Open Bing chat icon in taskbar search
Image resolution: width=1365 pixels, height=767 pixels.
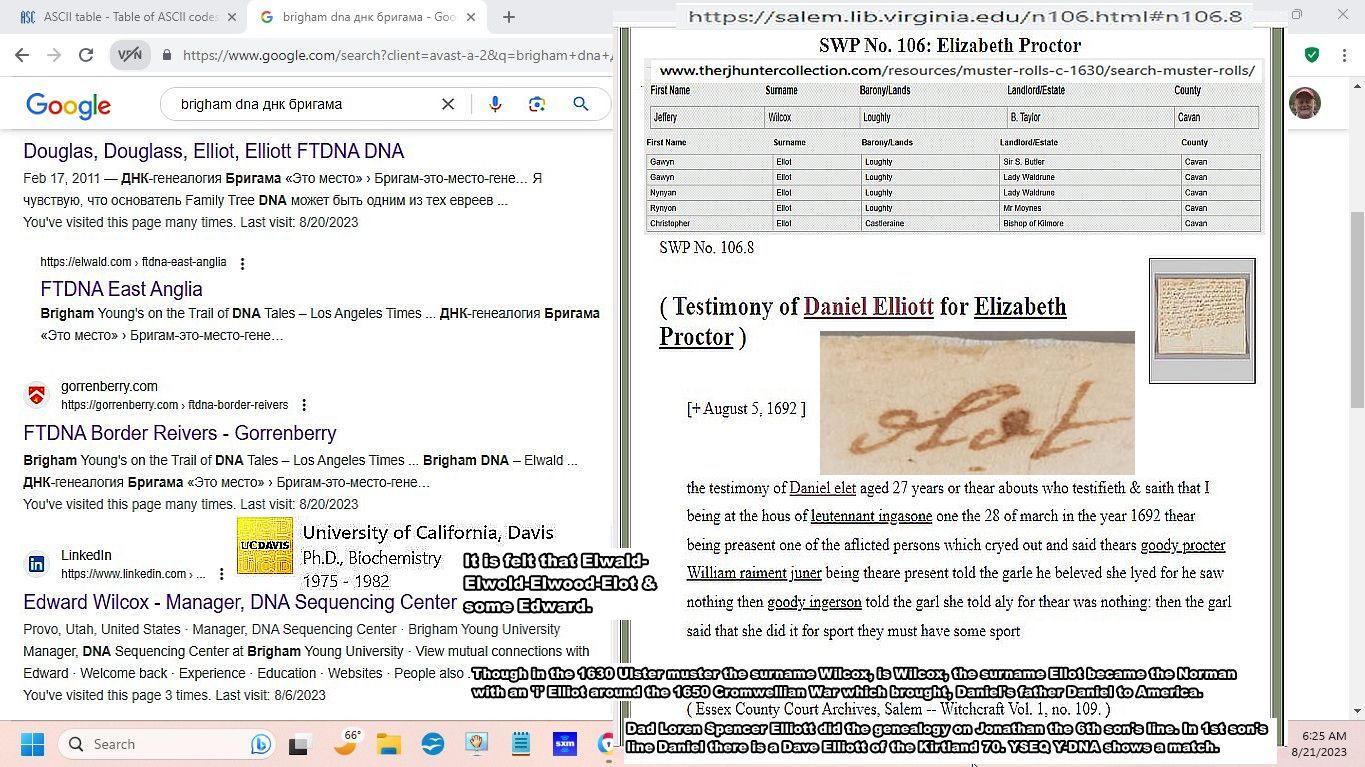[260, 745]
